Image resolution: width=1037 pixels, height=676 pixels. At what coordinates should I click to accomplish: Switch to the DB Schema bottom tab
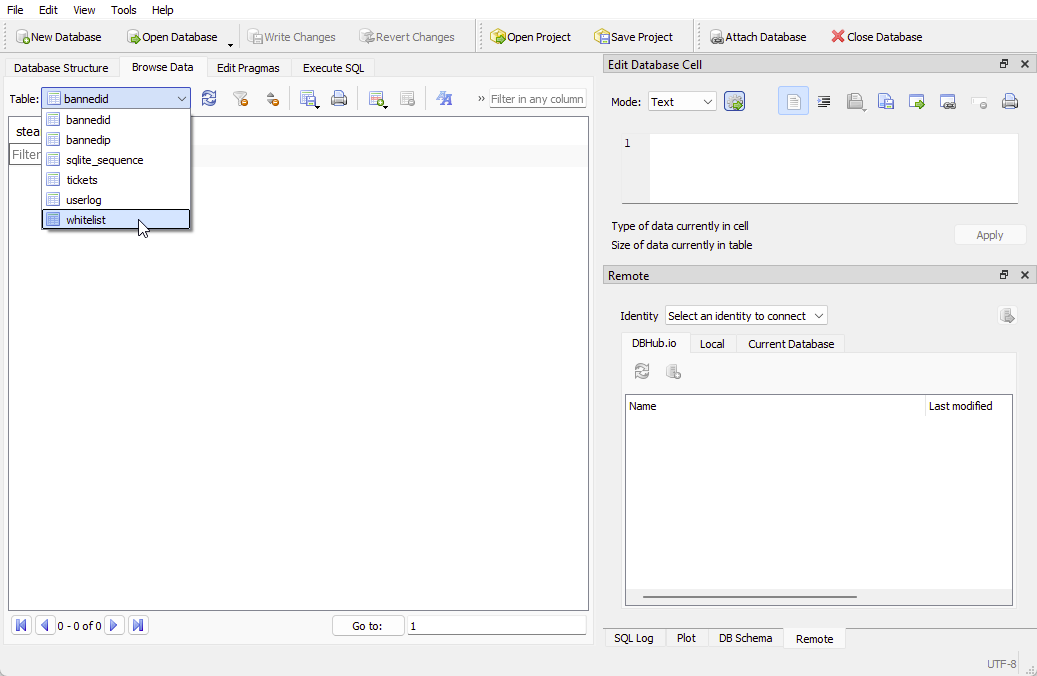click(745, 638)
